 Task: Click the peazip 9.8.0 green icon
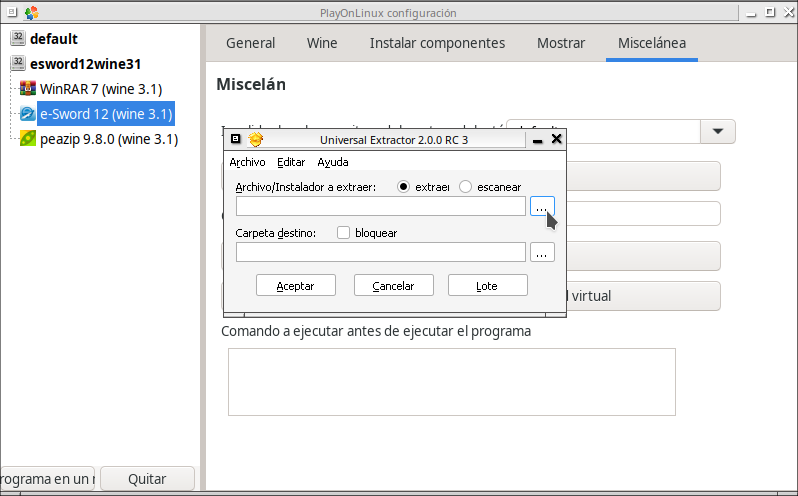click(x=27, y=138)
